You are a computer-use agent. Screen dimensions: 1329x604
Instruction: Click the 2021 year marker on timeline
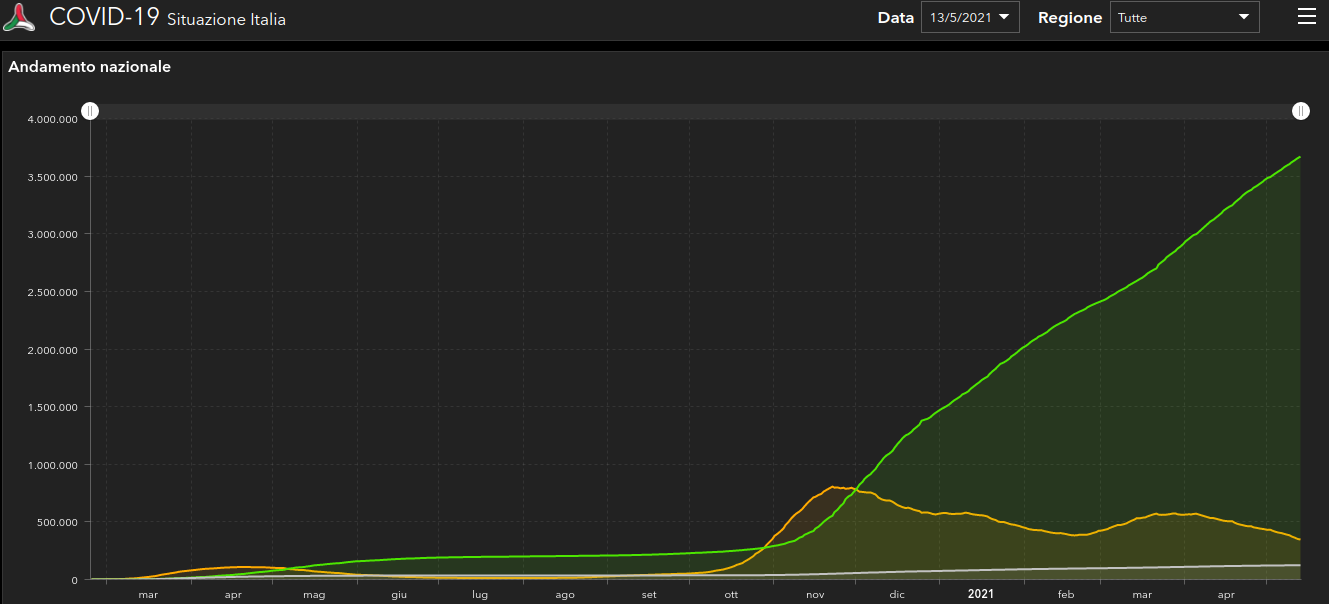[x=981, y=594]
